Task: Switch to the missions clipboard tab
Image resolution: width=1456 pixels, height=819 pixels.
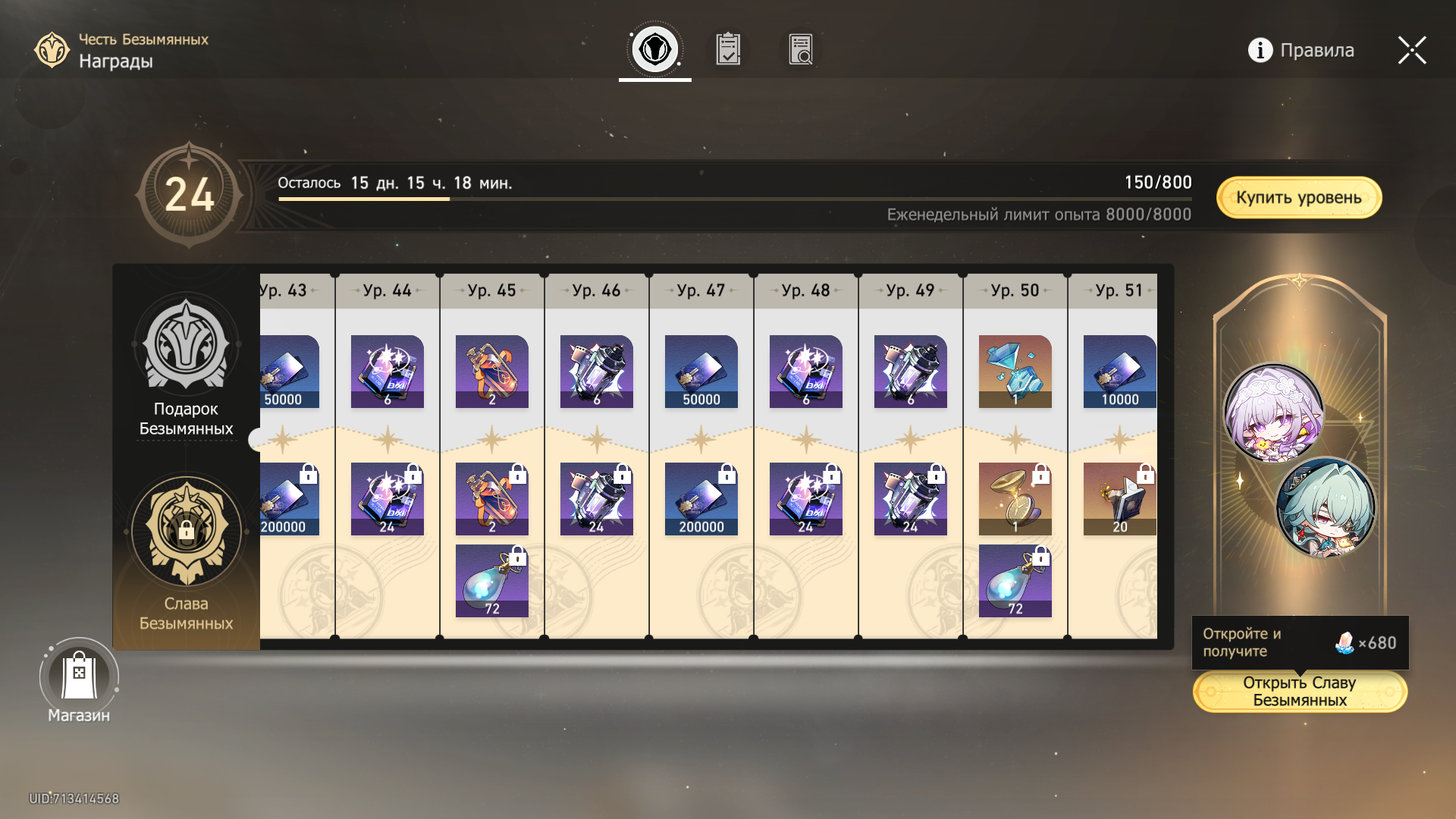Action: coord(728,49)
